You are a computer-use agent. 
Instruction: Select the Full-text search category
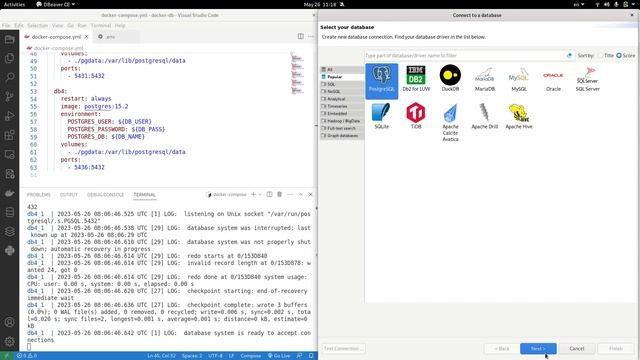click(342, 129)
